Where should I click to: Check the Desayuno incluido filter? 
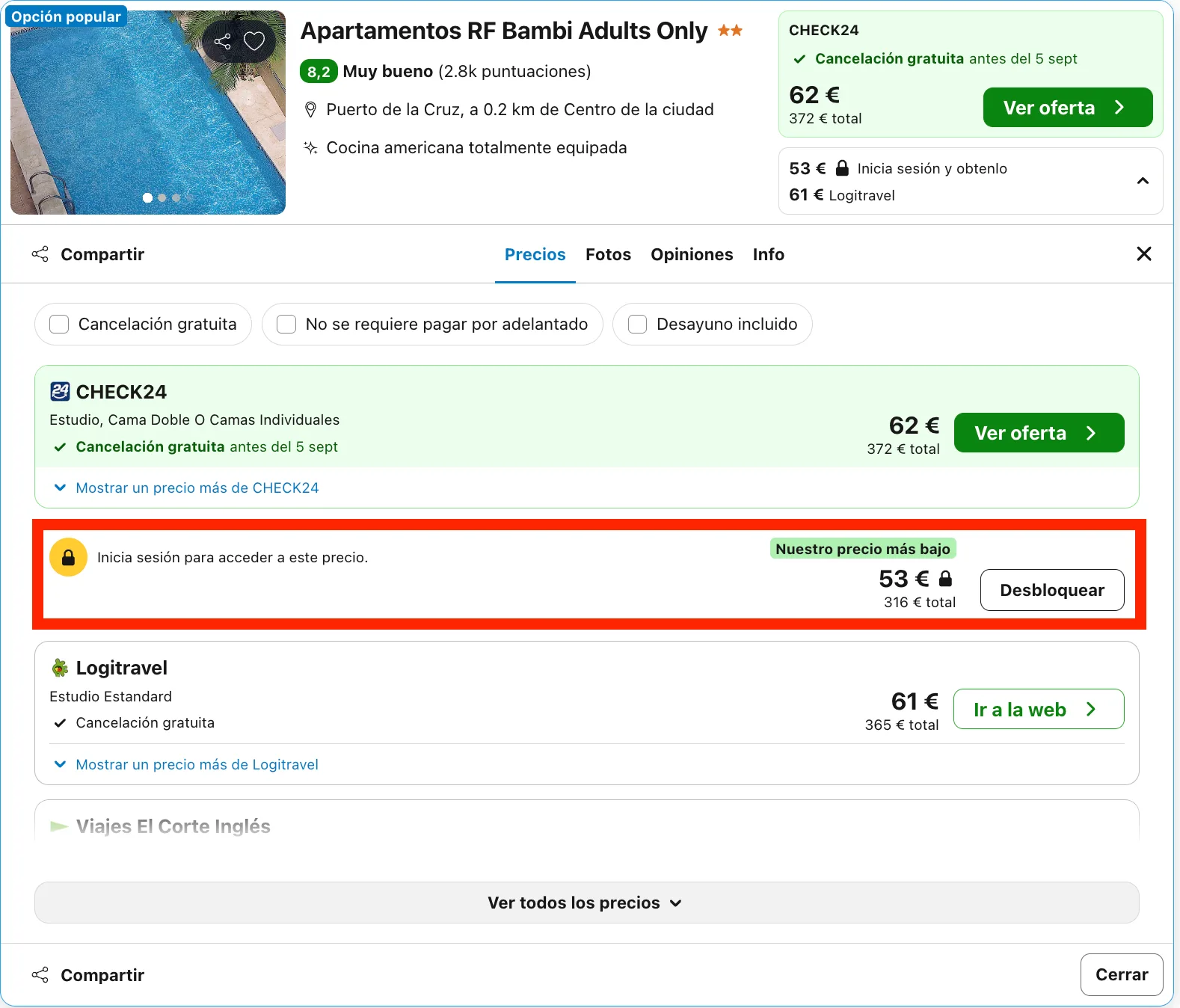637,324
